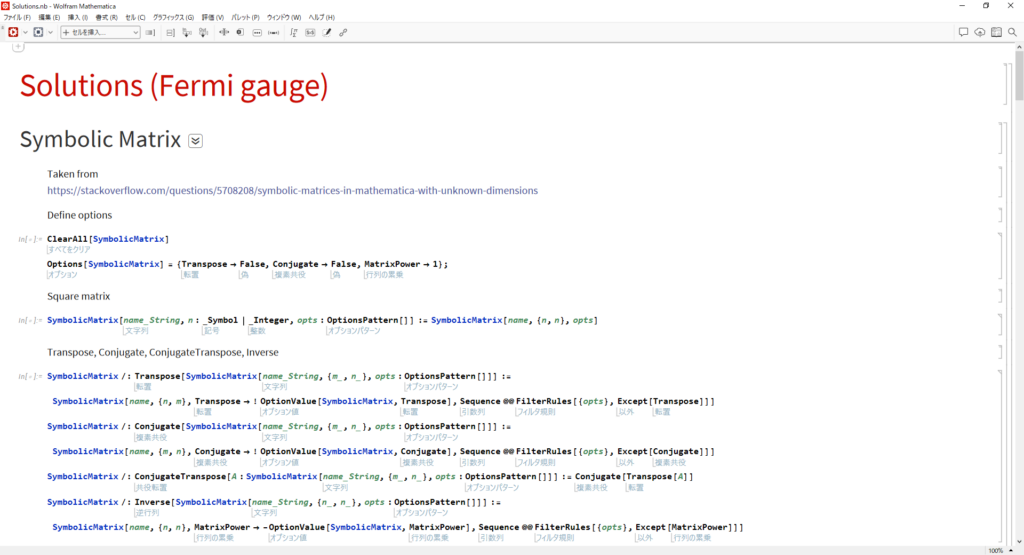Screen dimensions: 1024x555
Task: Click the hyperlink chain icon in toolbar
Action: click(x=343, y=32)
